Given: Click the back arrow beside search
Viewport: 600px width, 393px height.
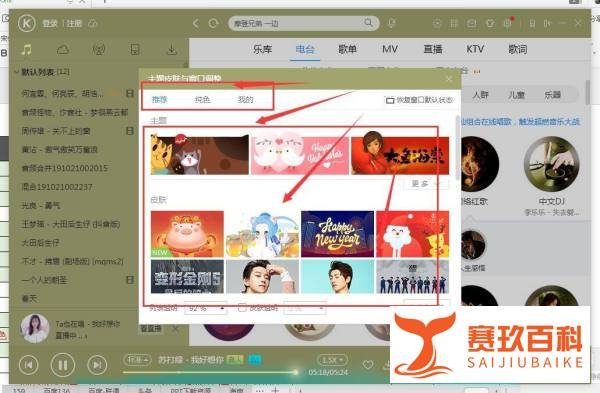Looking at the screenshot, I should 196,23.
